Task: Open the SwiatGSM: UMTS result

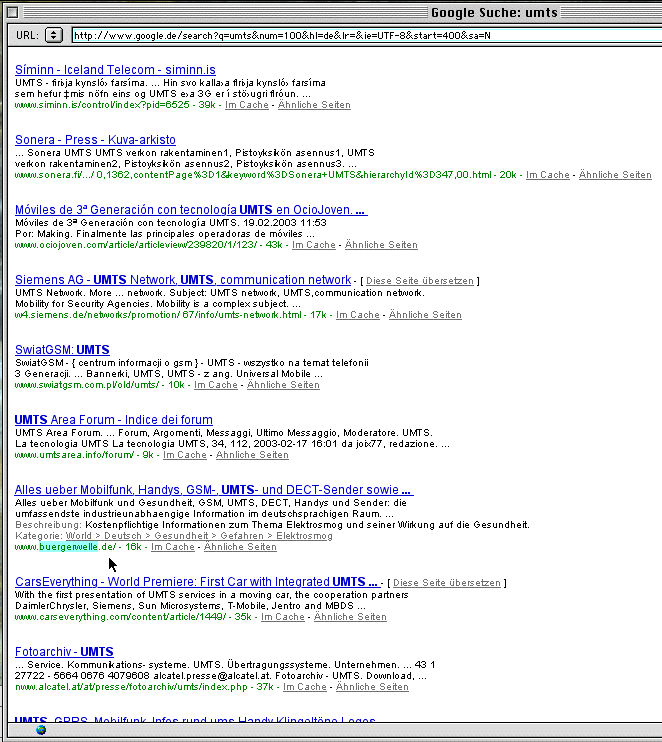Action: 62,350
